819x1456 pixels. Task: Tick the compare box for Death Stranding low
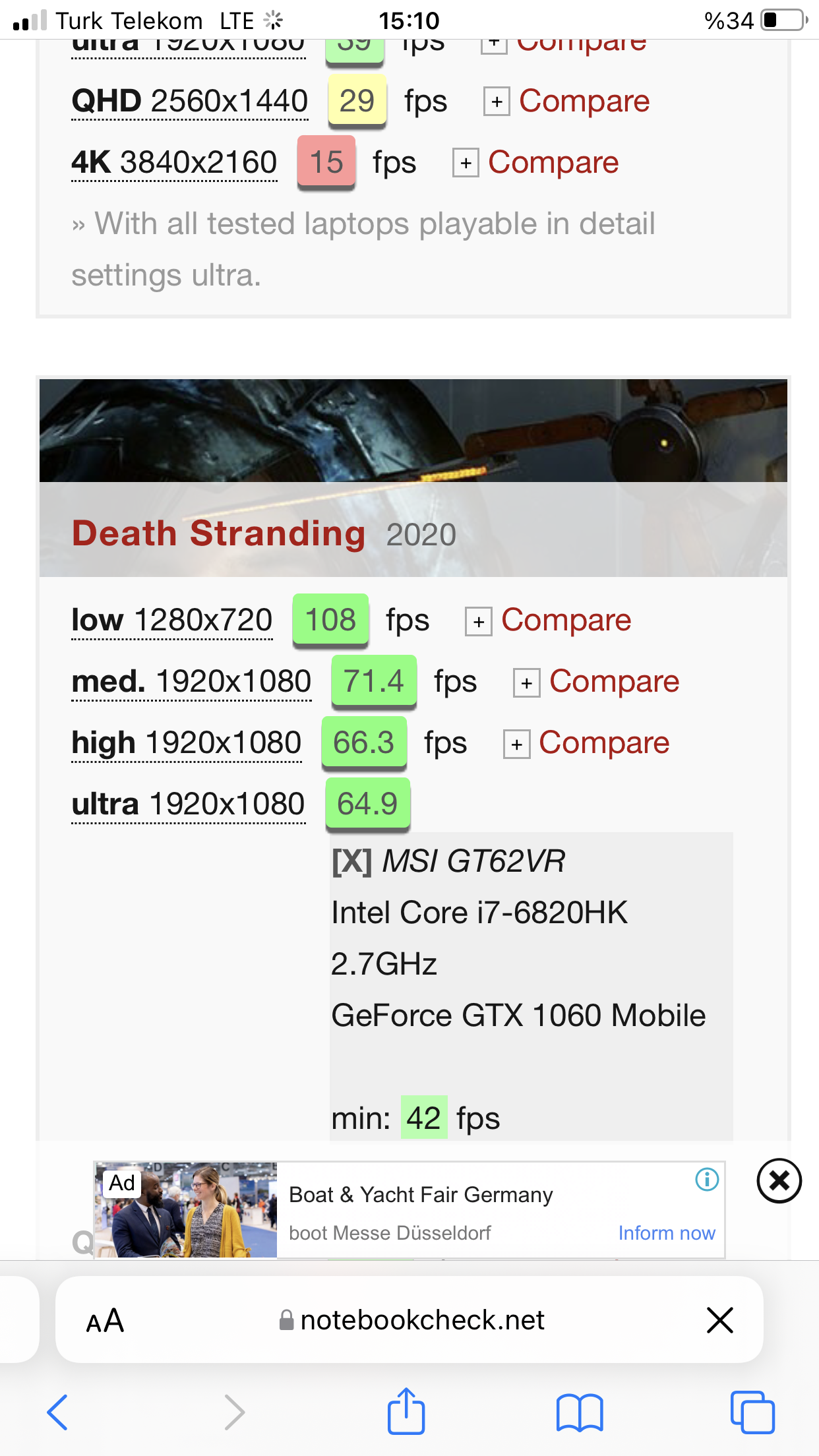pyautogui.click(x=479, y=621)
